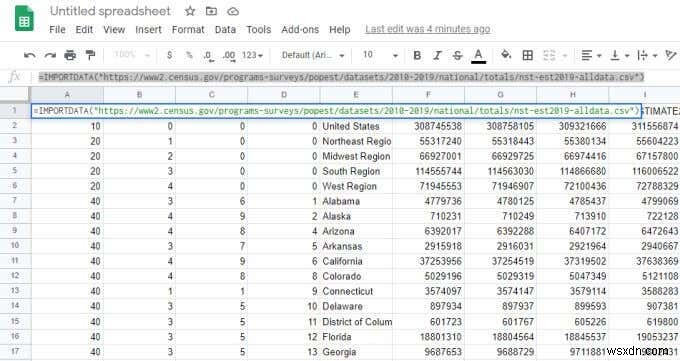Select cell with value 18801310
Image resolution: width=680 pixels, height=361 pixels.
(428, 337)
